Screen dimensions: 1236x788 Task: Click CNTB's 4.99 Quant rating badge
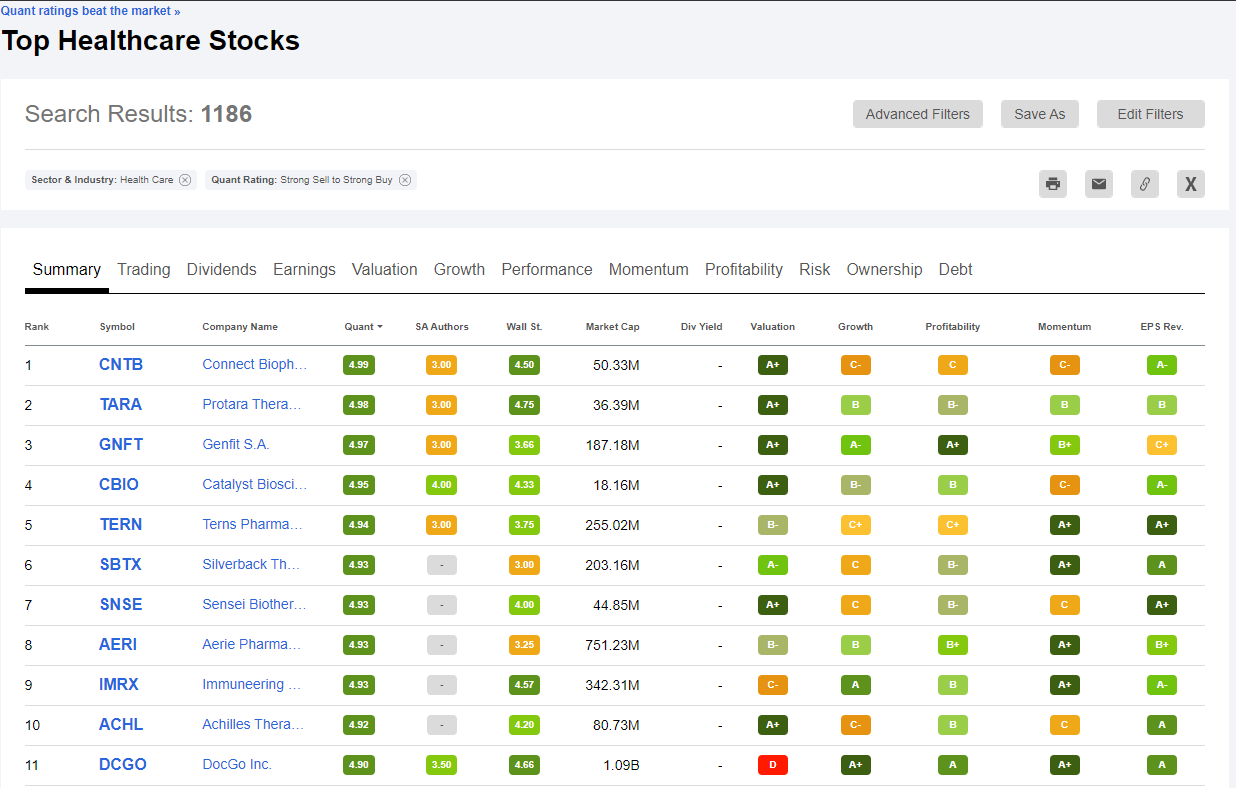[x=359, y=365]
